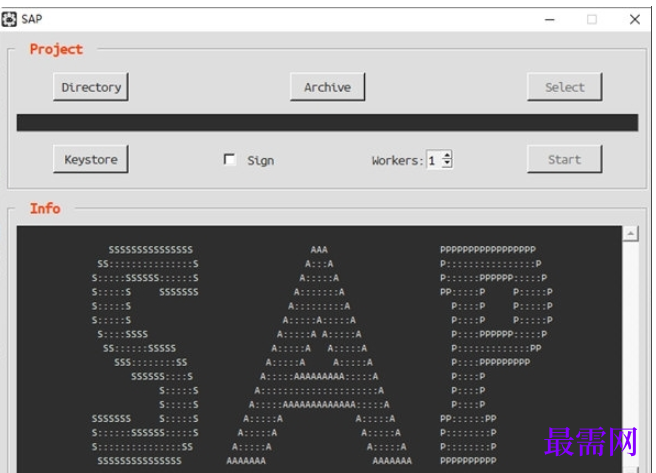Click the Sign label text
The image size is (656, 473).
click(260, 160)
